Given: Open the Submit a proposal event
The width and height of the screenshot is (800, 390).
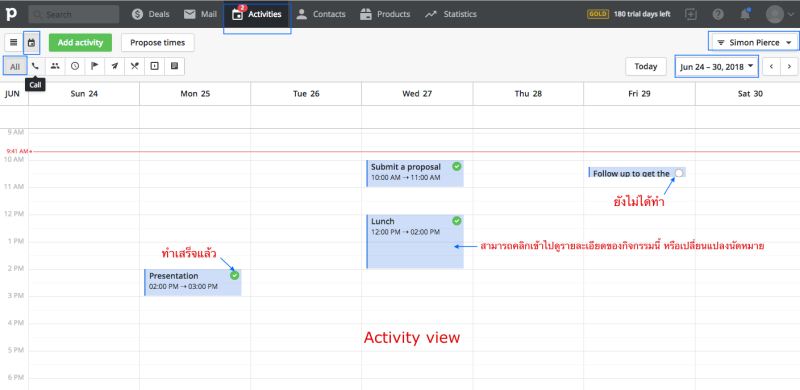Looking at the screenshot, I should [x=415, y=173].
